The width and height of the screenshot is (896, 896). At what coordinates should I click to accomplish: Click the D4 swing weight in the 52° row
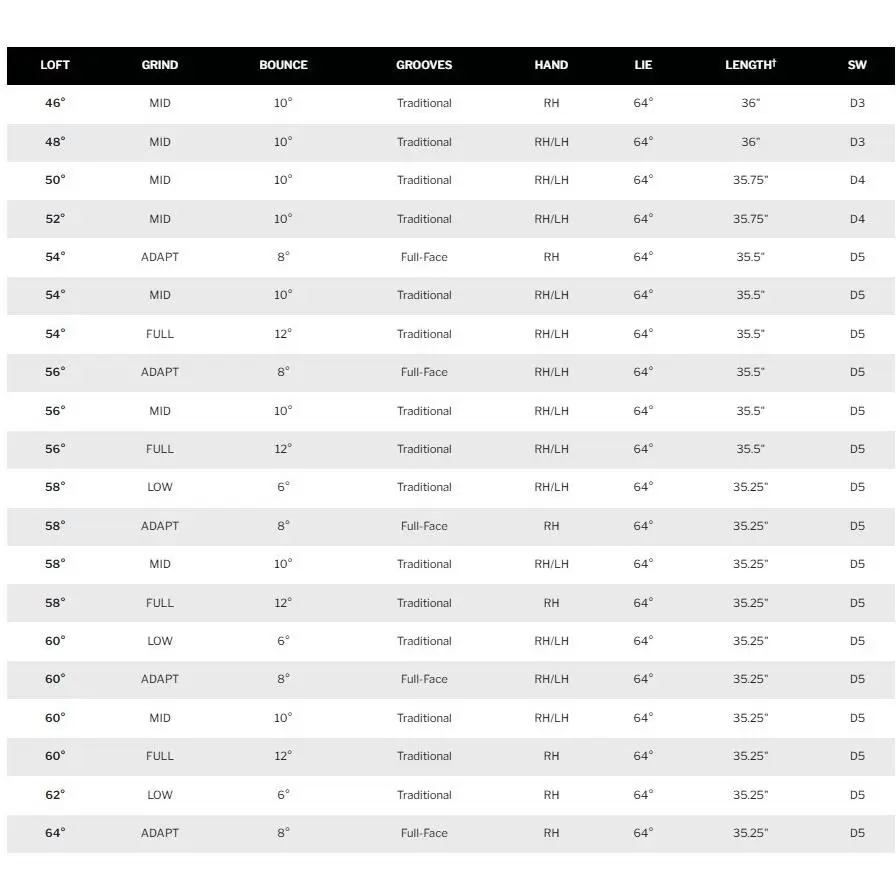point(857,219)
